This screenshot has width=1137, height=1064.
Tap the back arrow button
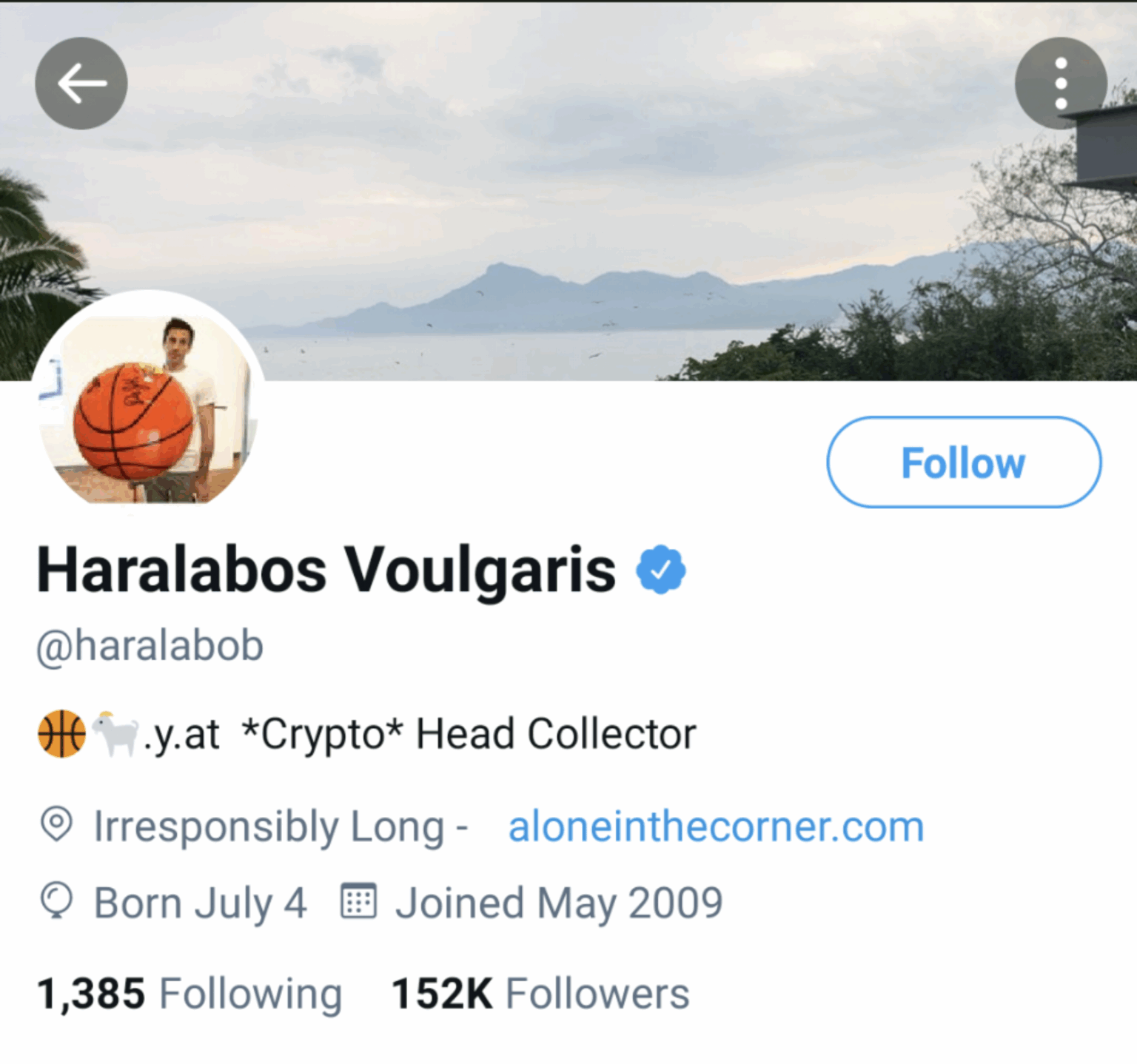pyautogui.click(x=81, y=84)
